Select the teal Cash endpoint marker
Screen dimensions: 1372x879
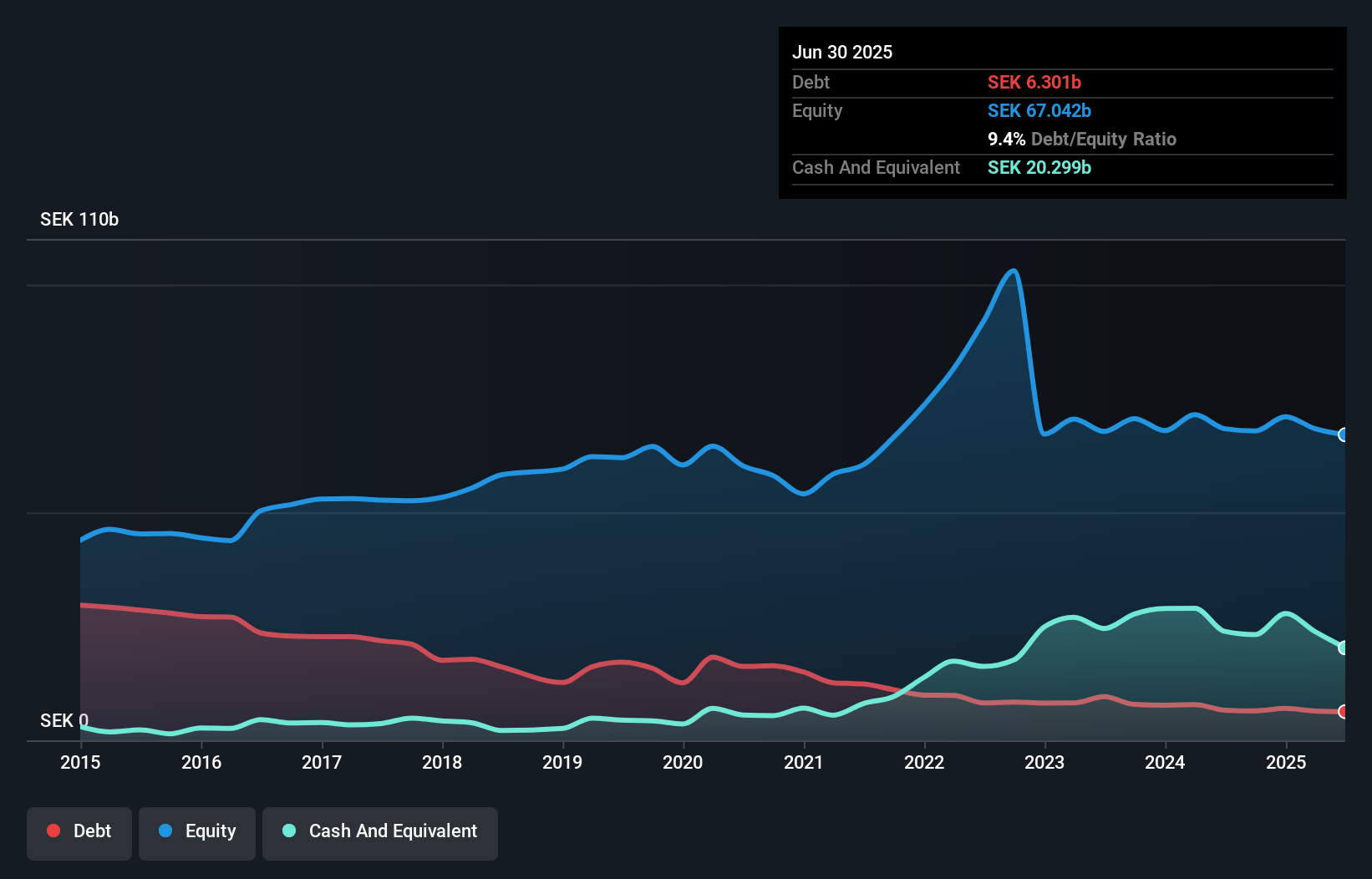(x=1344, y=648)
